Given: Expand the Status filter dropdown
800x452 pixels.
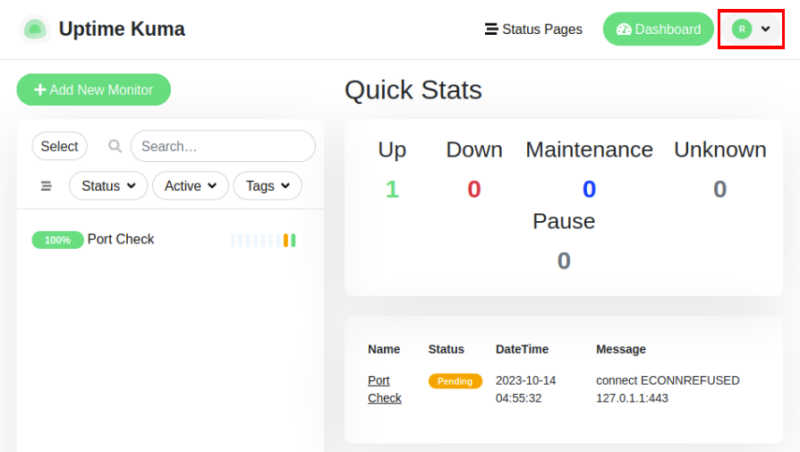Looking at the screenshot, I should coord(108,186).
